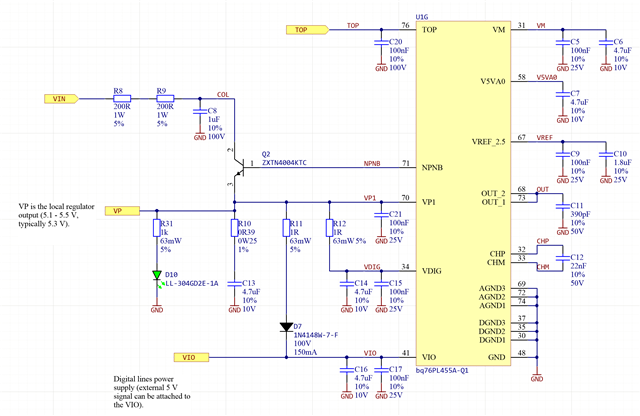The image size is (640, 416).
Task: Click the ZXTN4004KTC part name
Action: pyautogui.click(x=284, y=163)
